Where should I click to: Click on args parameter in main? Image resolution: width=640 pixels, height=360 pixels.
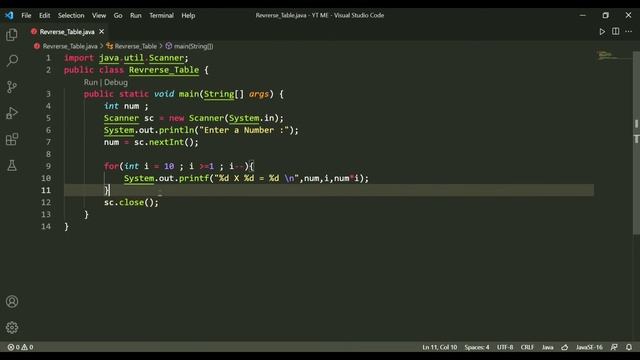click(259, 94)
